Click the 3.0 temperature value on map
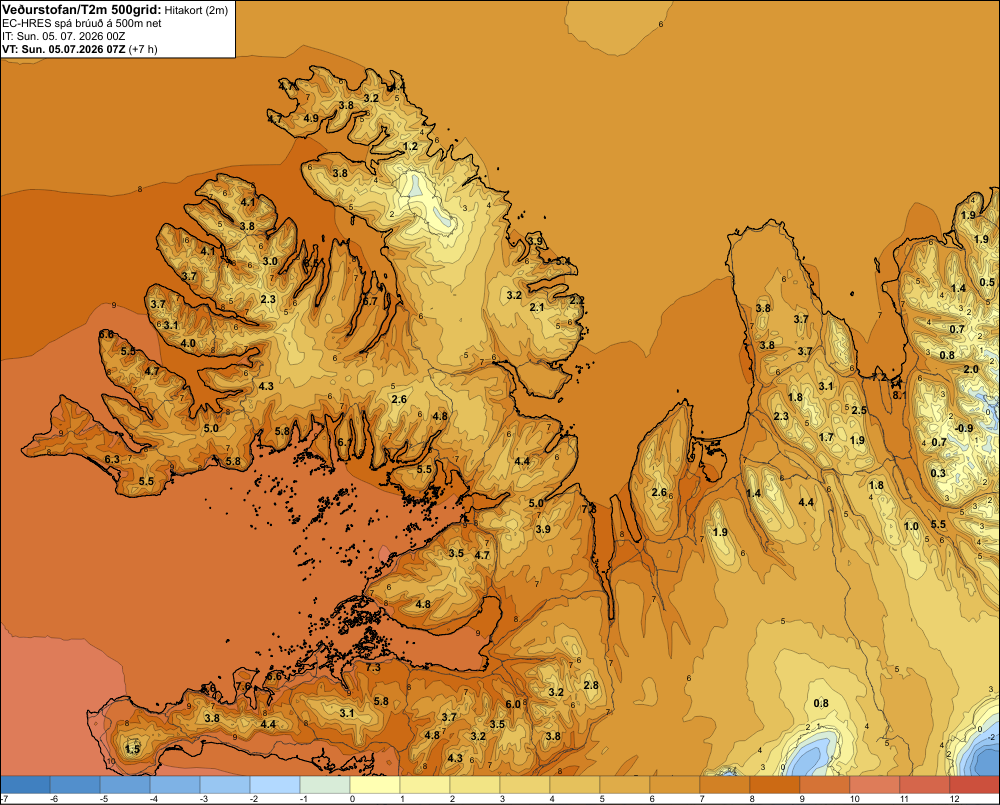Image resolution: width=1000 pixels, height=805 pixels. 270,261
